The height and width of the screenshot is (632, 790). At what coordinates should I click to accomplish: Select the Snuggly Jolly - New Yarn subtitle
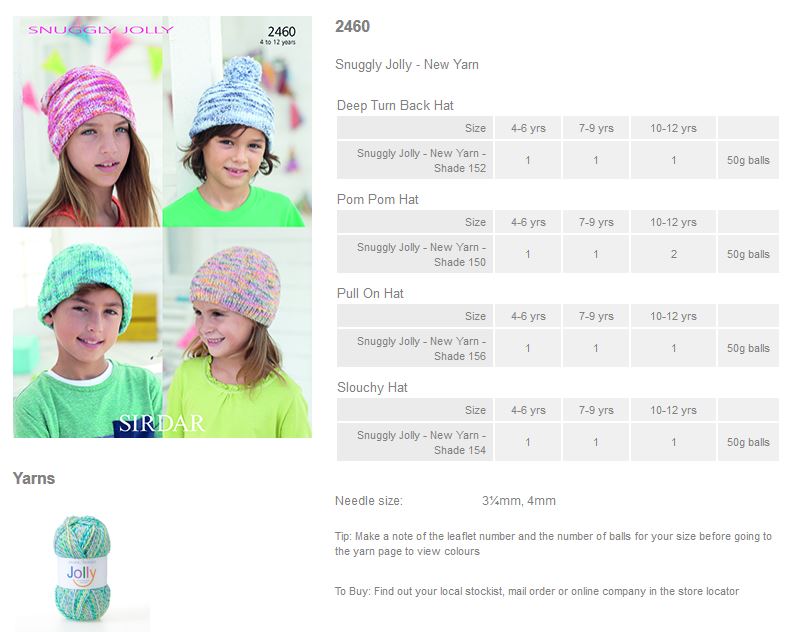407,65
